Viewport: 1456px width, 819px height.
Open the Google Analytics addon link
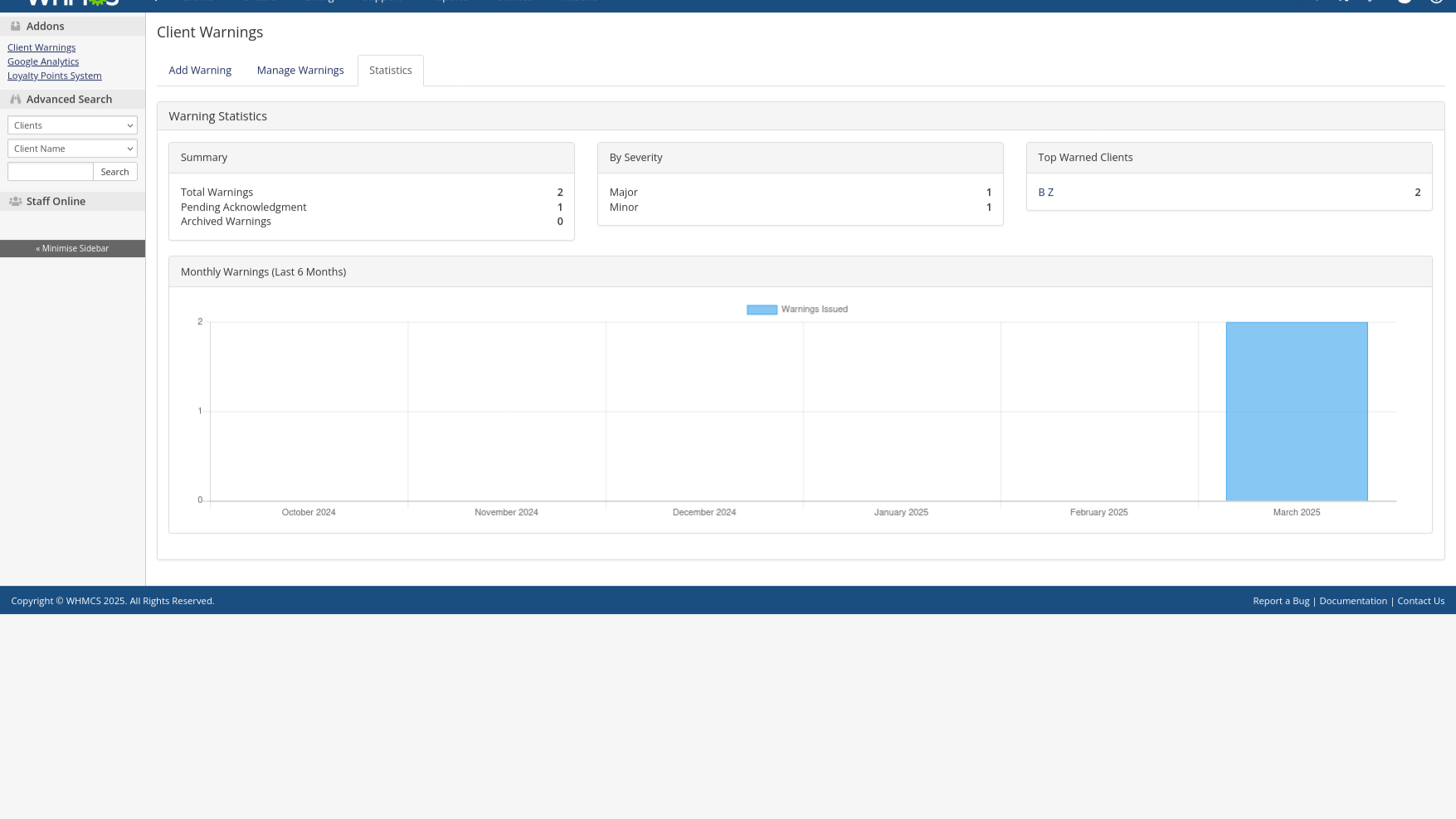click(x=43, y=61)
